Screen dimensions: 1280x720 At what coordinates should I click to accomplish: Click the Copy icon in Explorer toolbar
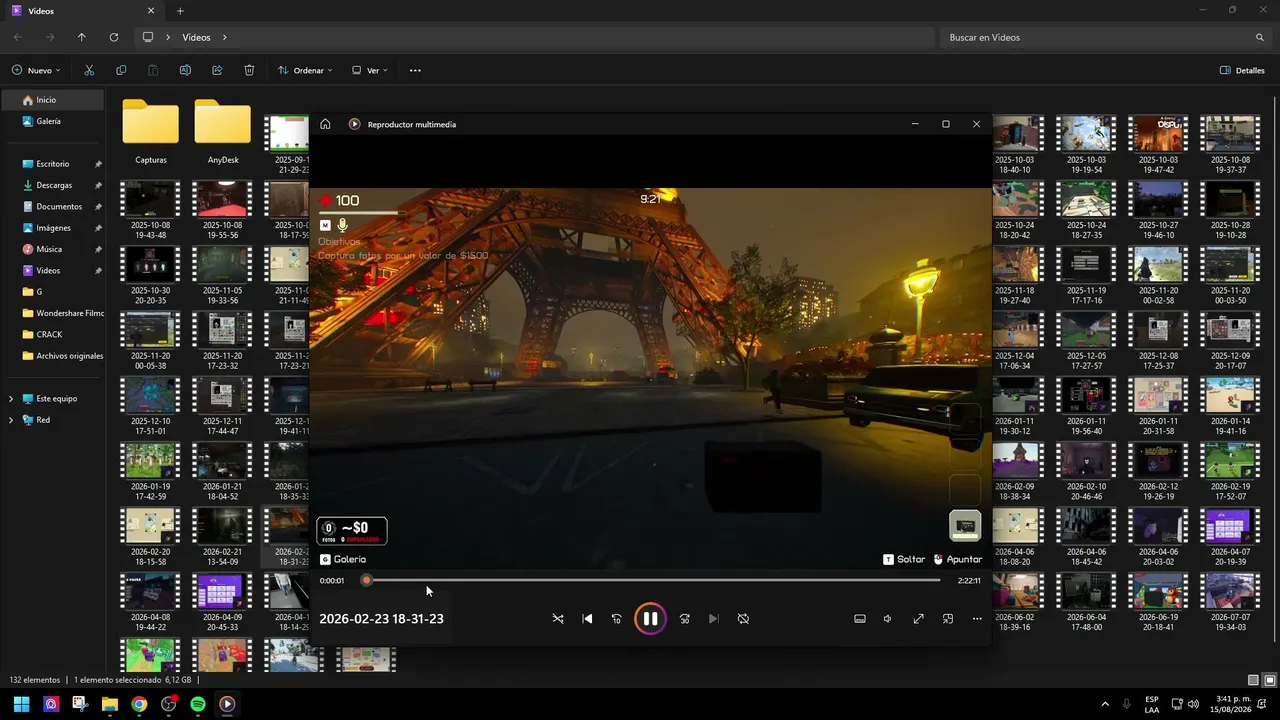click(121, 70)
